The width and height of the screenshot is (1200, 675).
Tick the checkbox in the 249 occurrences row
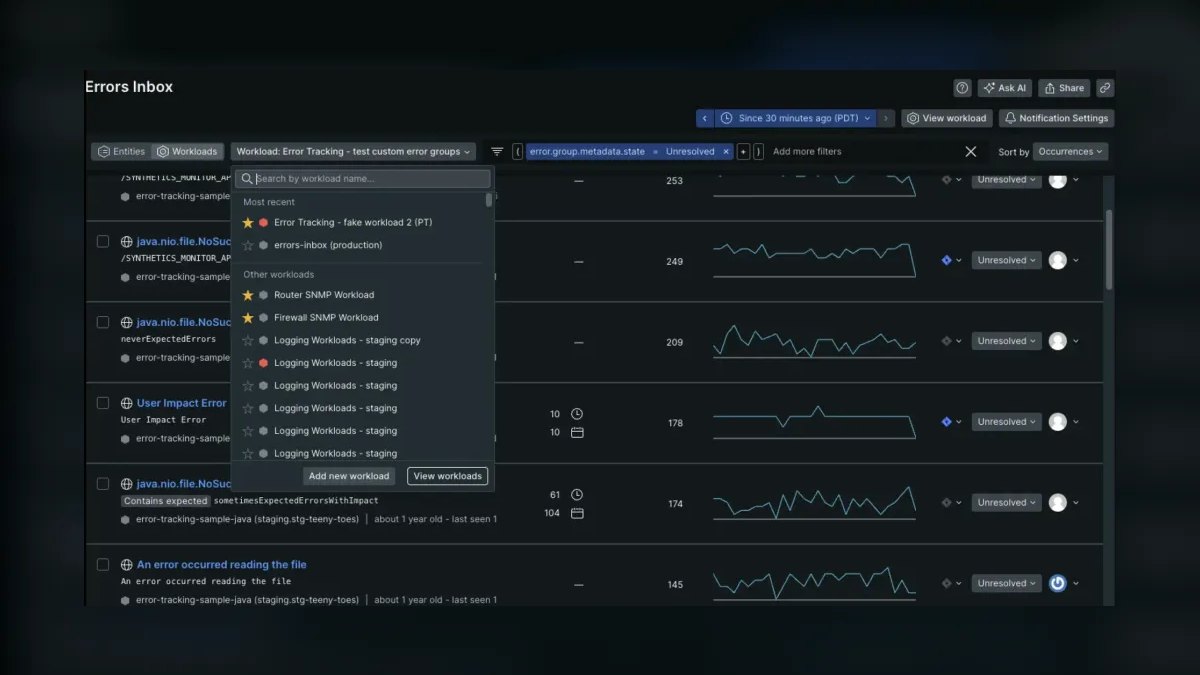(103, 241)
